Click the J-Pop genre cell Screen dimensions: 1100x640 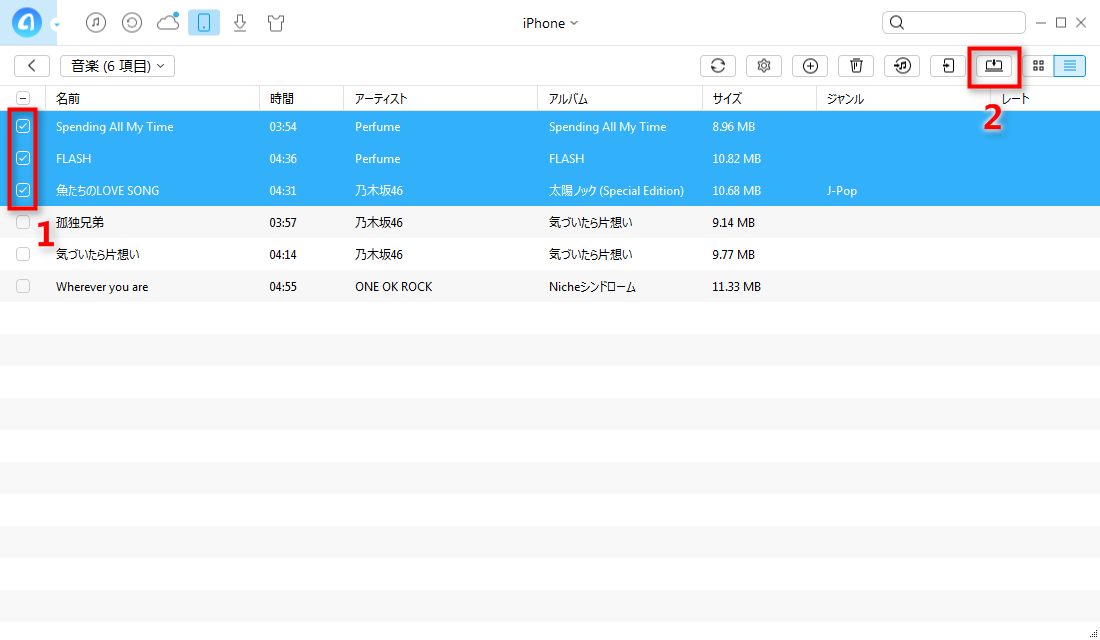pos(842,191)
